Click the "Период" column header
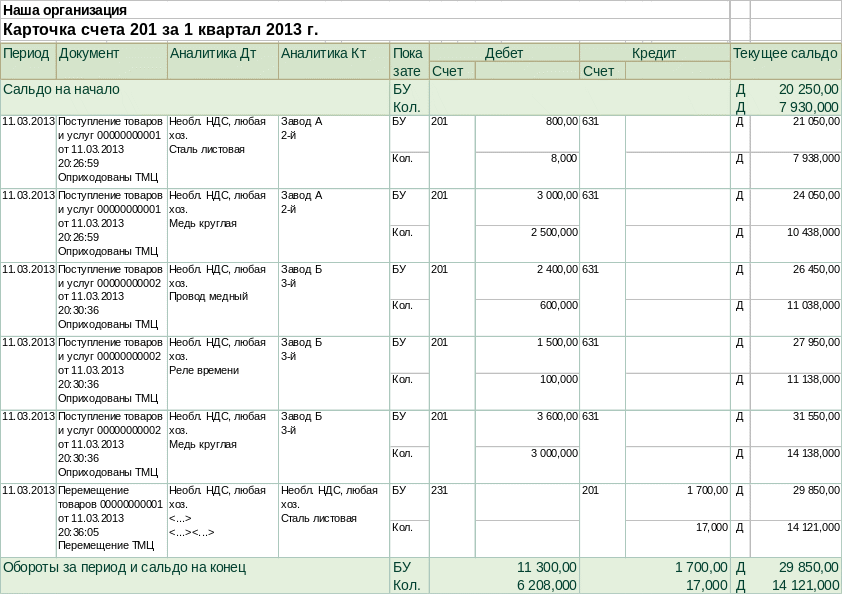The height and width of the screenshot is (594, 842). click(x=27, y=53)
